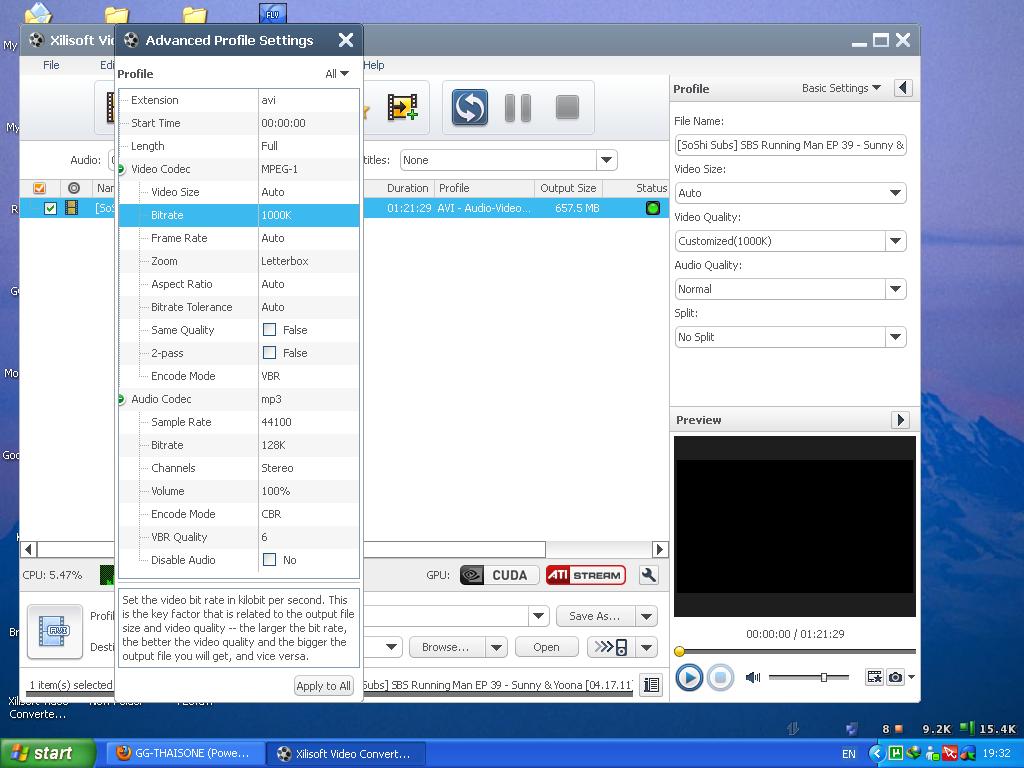Open the File menu

point(51,65)
